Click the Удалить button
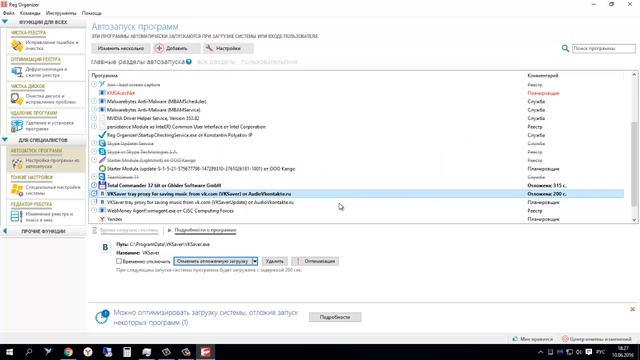640x360 pixels. click(x=275, y=261)
